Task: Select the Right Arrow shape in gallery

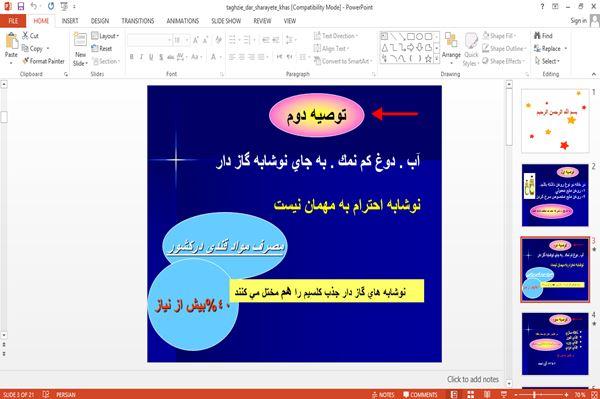Action: coord(411,47)
